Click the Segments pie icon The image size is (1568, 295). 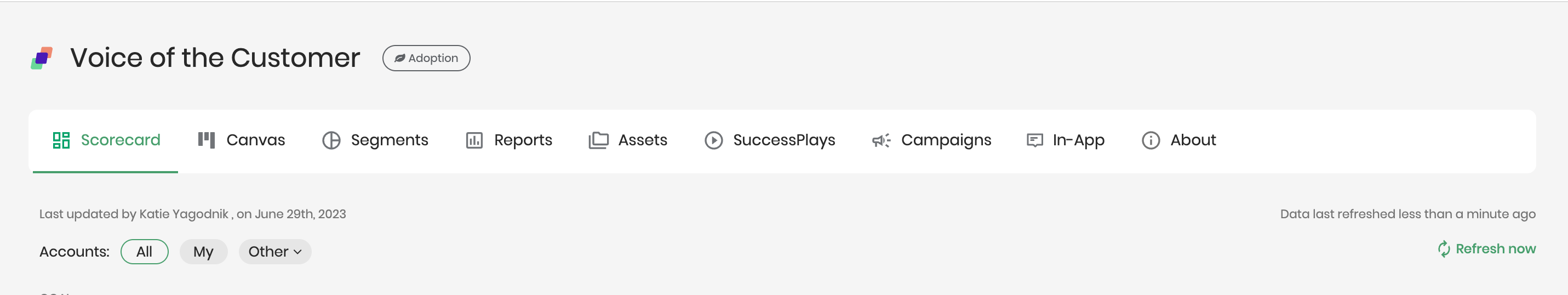click(331, 140)
